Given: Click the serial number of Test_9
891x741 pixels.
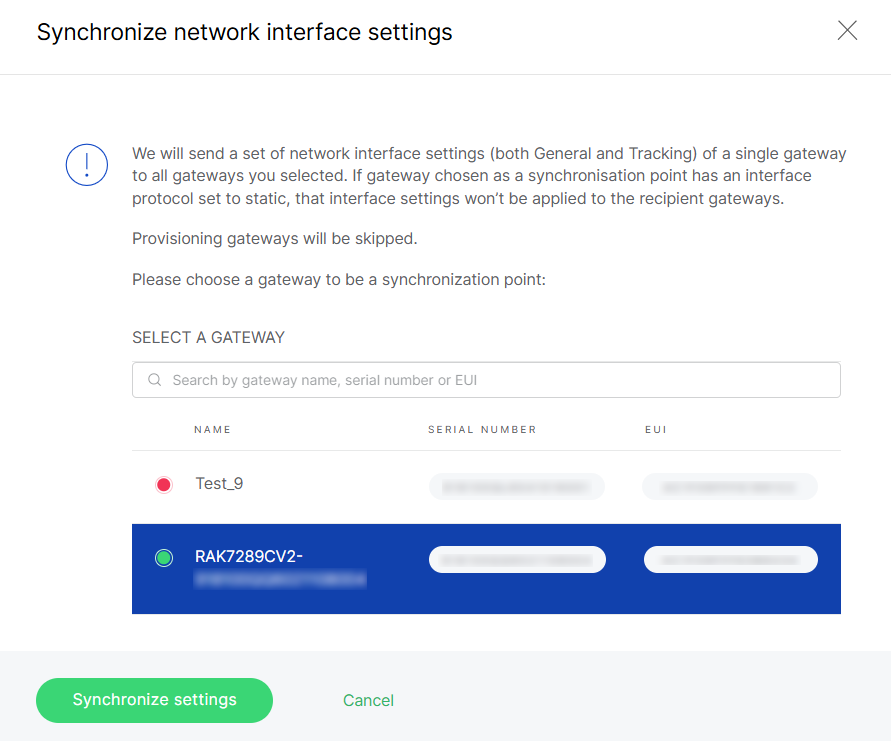Looking at the screenshot, I should coord(516,486).
